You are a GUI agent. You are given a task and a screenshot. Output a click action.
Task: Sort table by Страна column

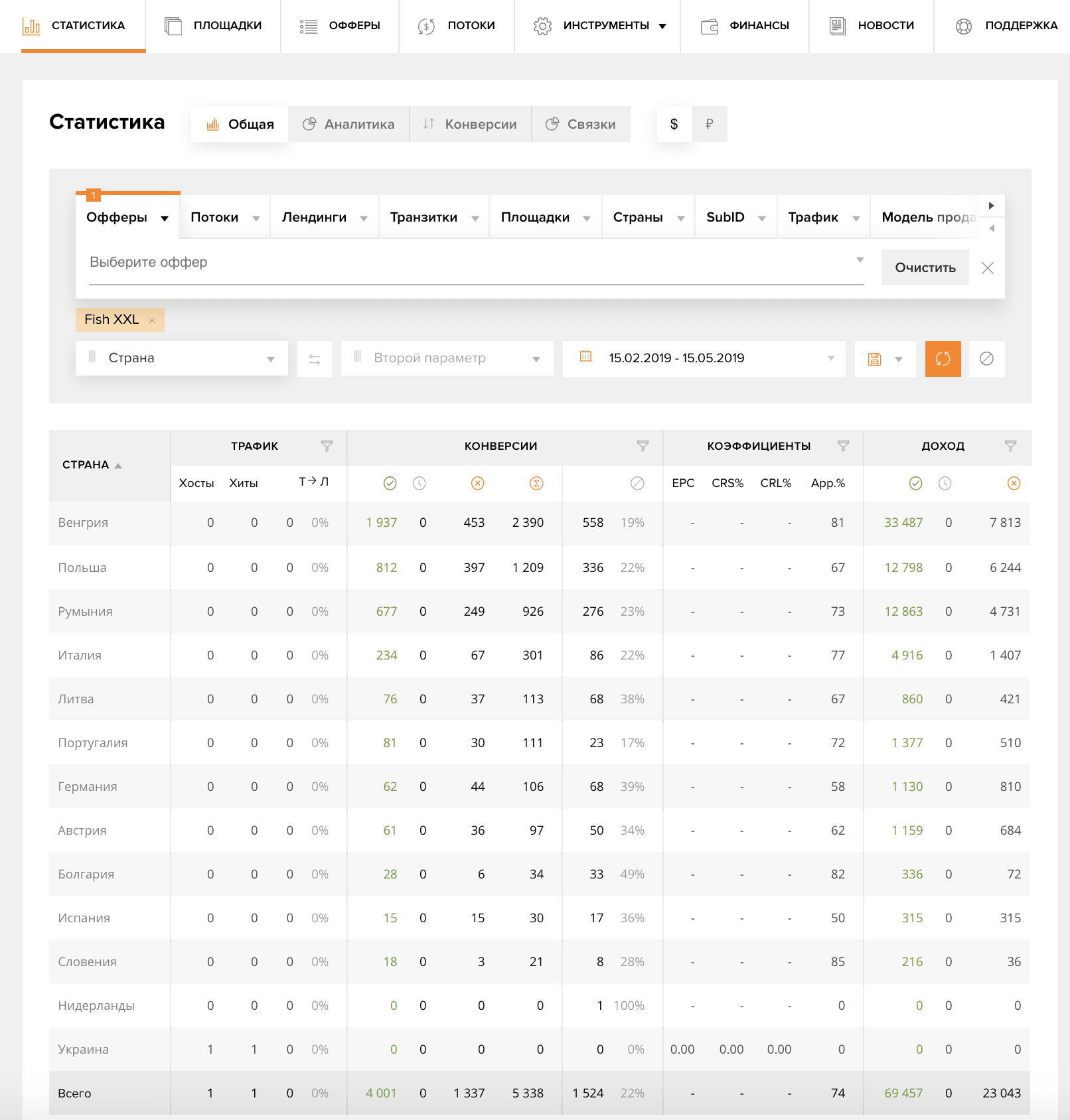point(92,465)
